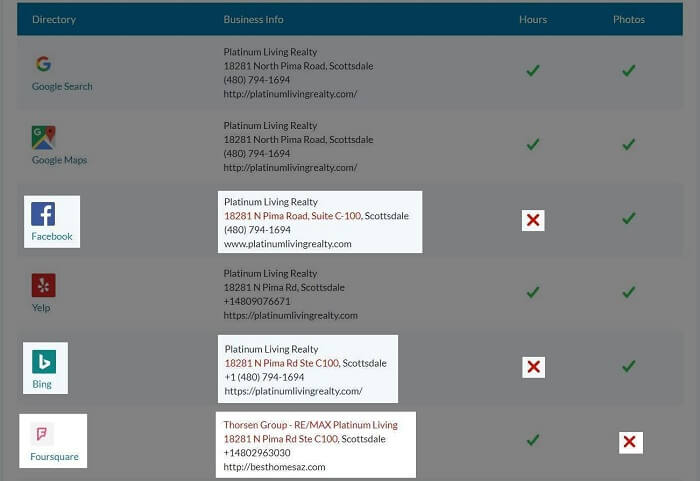Click the Hours checkmark for Foursquare

[x=533, y=440]
